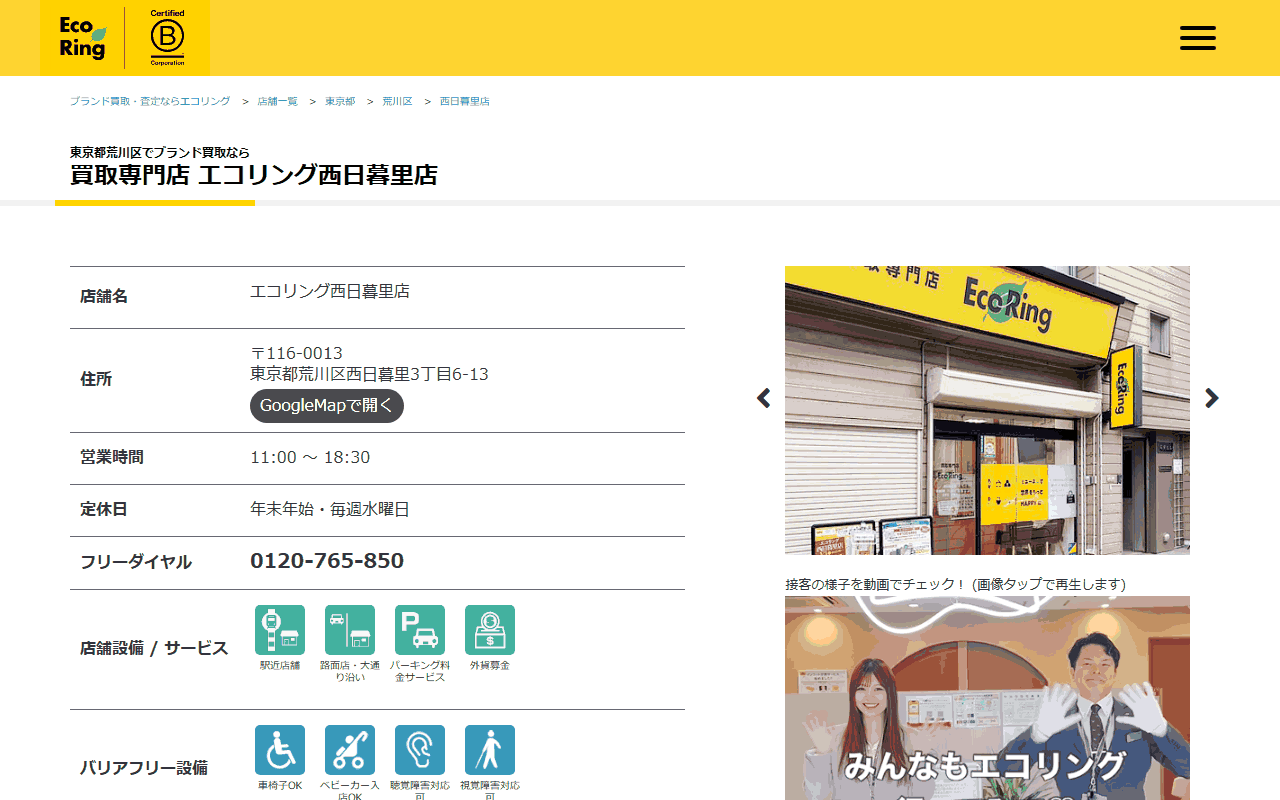Play the みんなもエコリング staff video
1280x800 pixels.
(987, 698)
